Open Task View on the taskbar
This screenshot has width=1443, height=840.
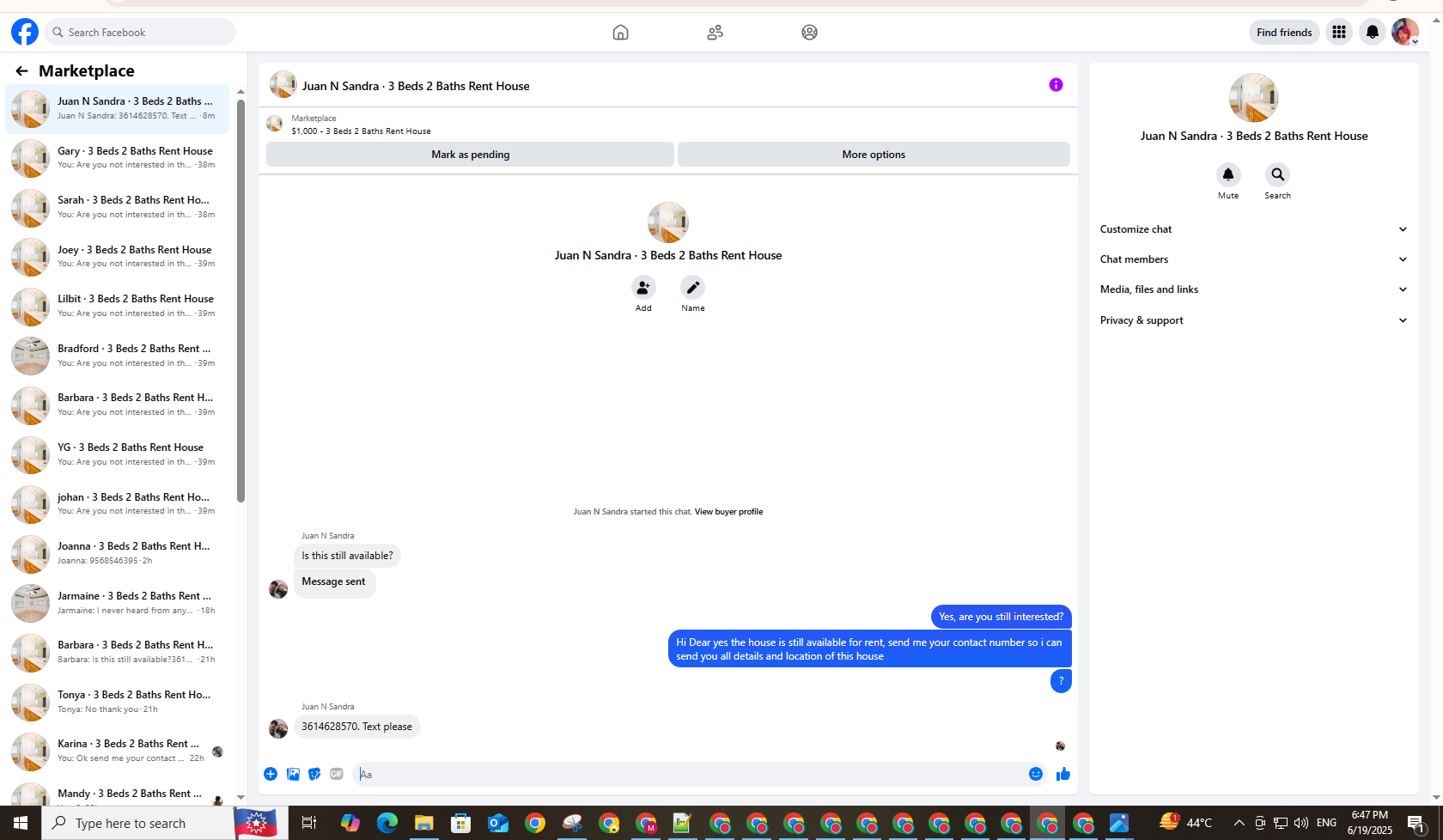click(x=308, y=823)
